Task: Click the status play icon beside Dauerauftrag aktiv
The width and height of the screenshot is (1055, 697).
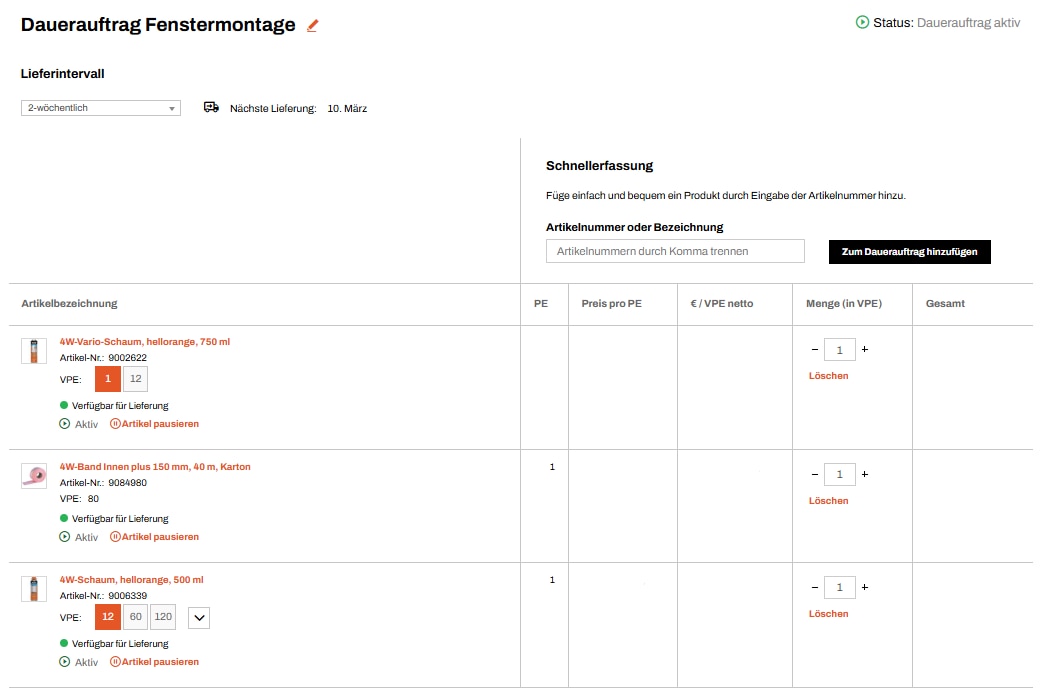Action: (862, 22)
